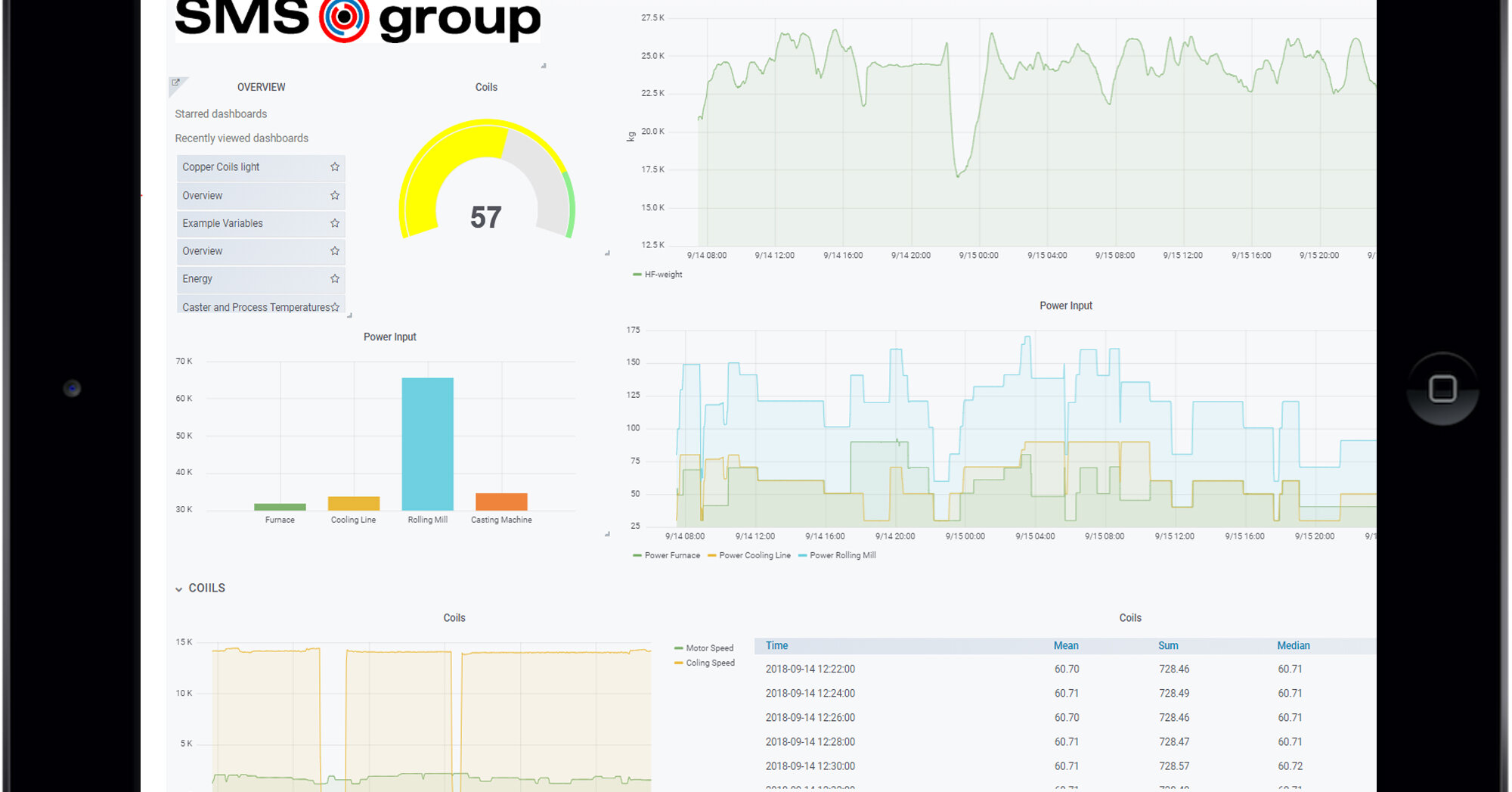The height and width of the screenshot is (792, 1512).
Task: Star the Caster and Process Temperatures dashboard
Action: point(335,306)
